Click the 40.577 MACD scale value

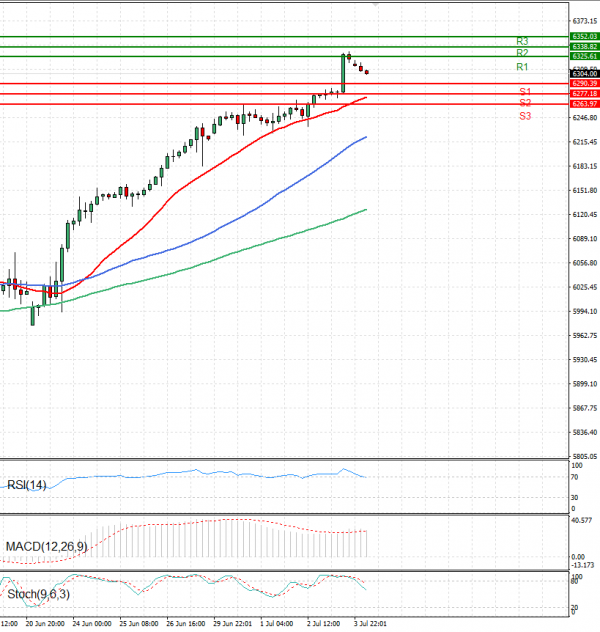point(582,520)
